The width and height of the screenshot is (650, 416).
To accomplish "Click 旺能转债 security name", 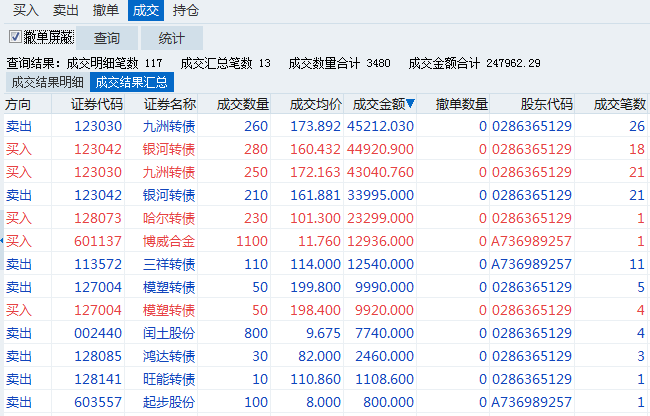I will coord(169,379).
